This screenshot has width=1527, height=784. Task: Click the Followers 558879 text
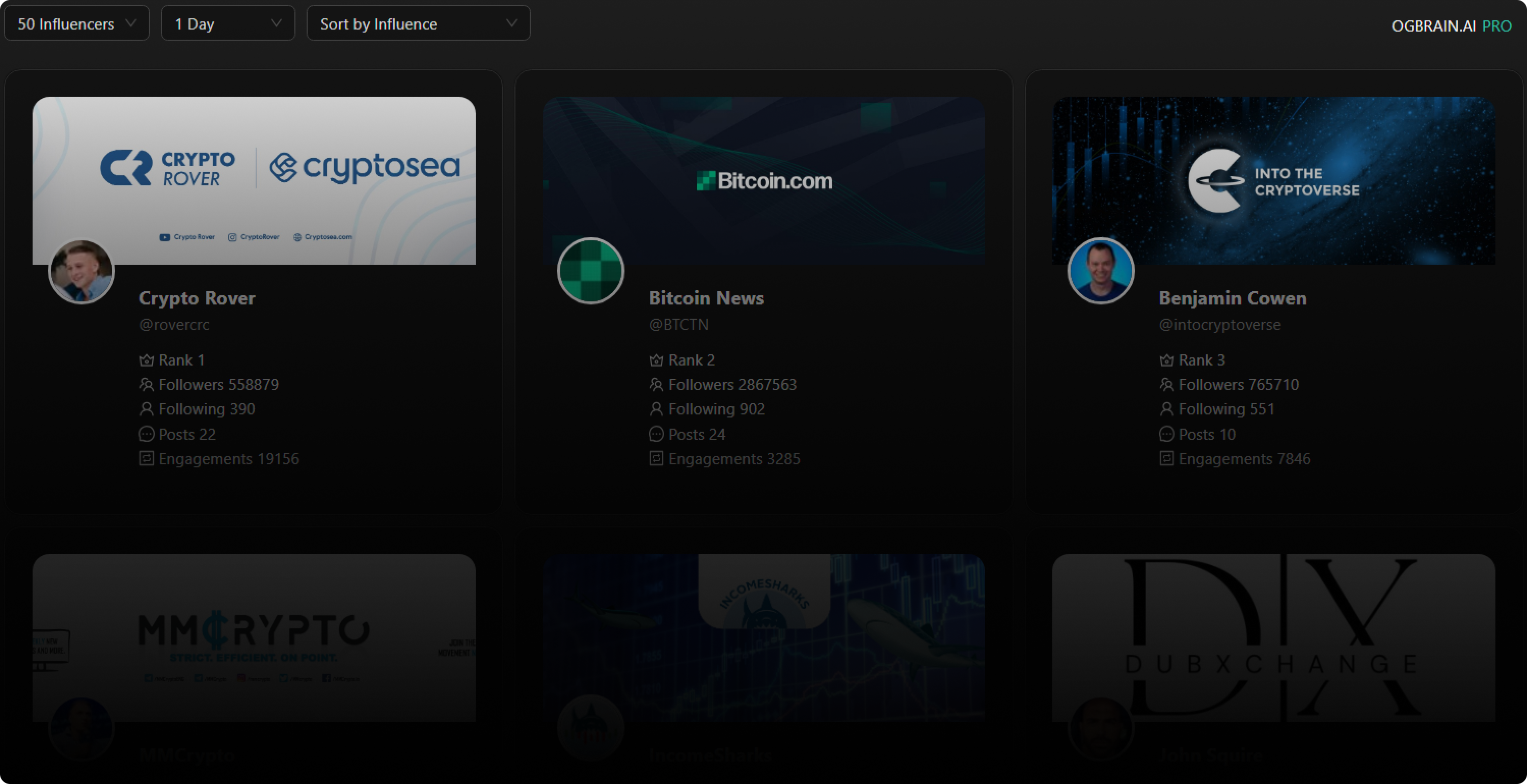219,384
